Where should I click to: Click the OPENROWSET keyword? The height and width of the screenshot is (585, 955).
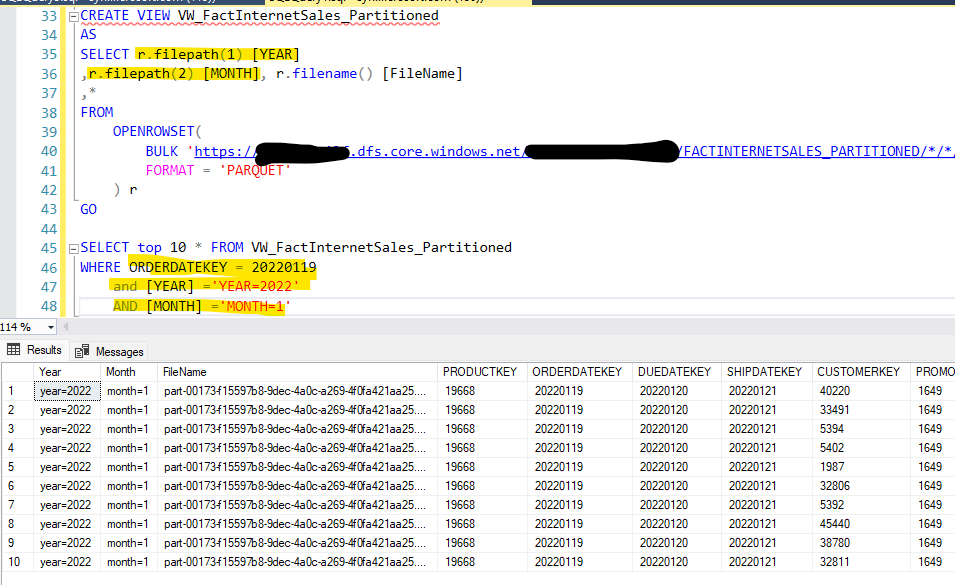coord(153,131)
